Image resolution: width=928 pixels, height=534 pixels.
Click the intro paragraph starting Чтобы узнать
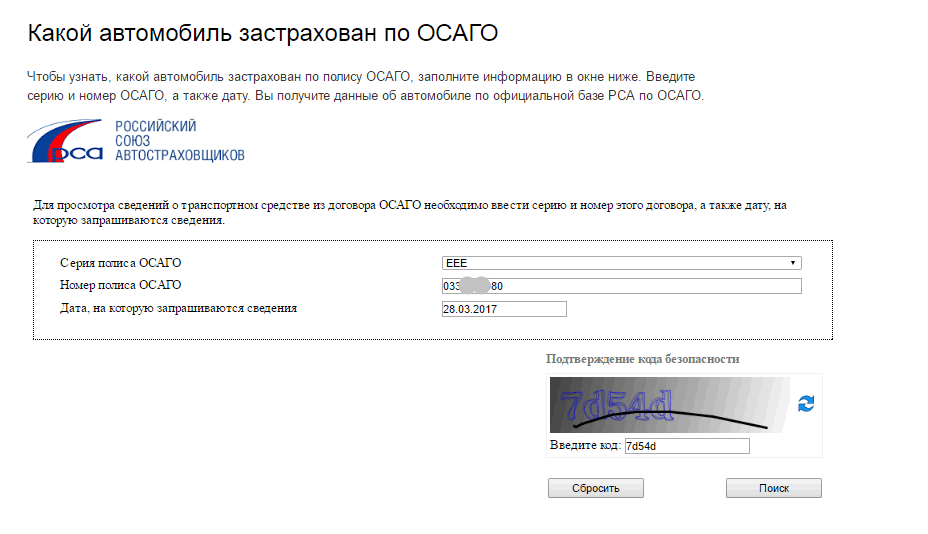point(366,86)
